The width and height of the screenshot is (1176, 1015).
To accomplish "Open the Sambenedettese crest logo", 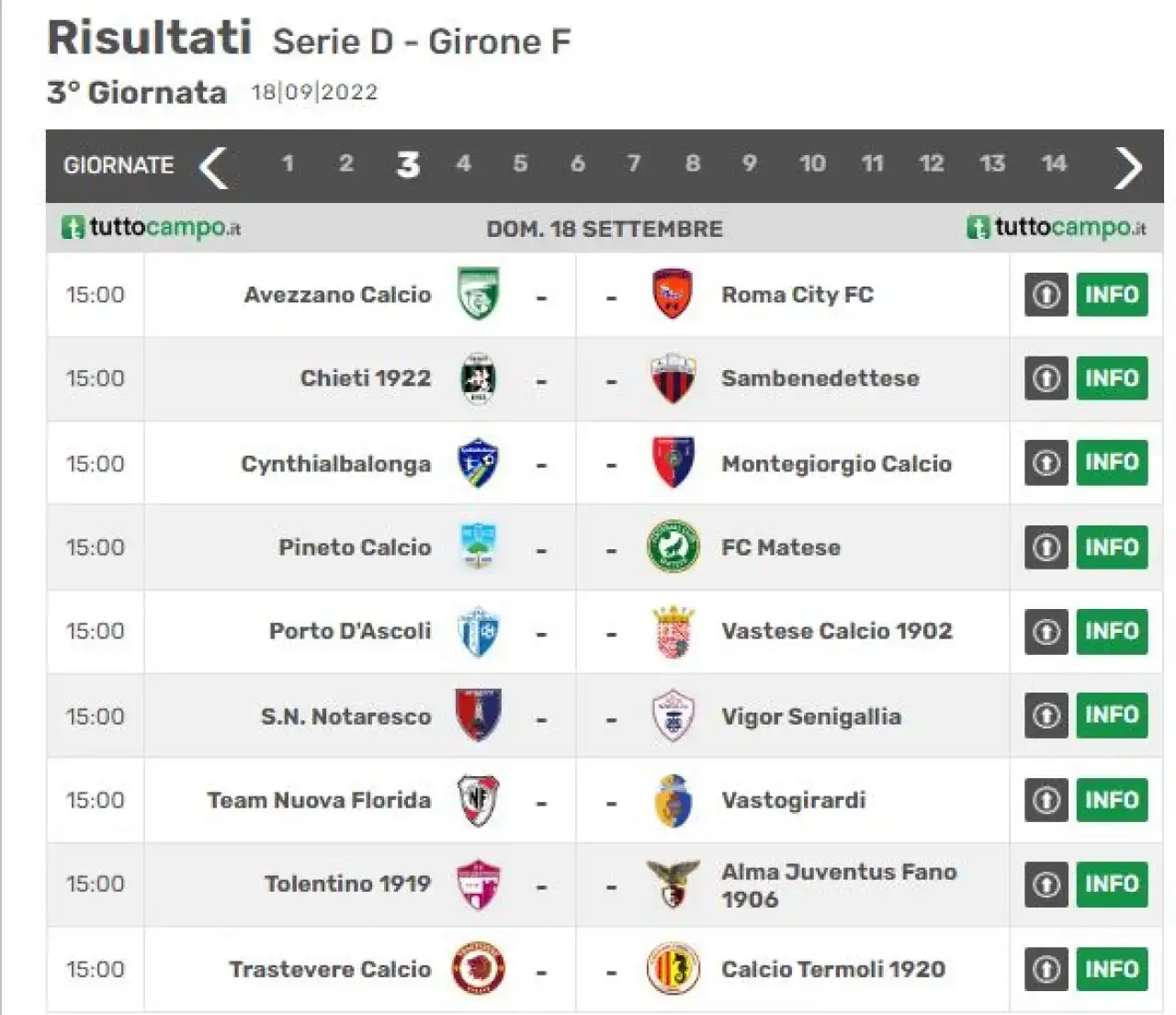I will pyautogui.click(x=673, y=378).
